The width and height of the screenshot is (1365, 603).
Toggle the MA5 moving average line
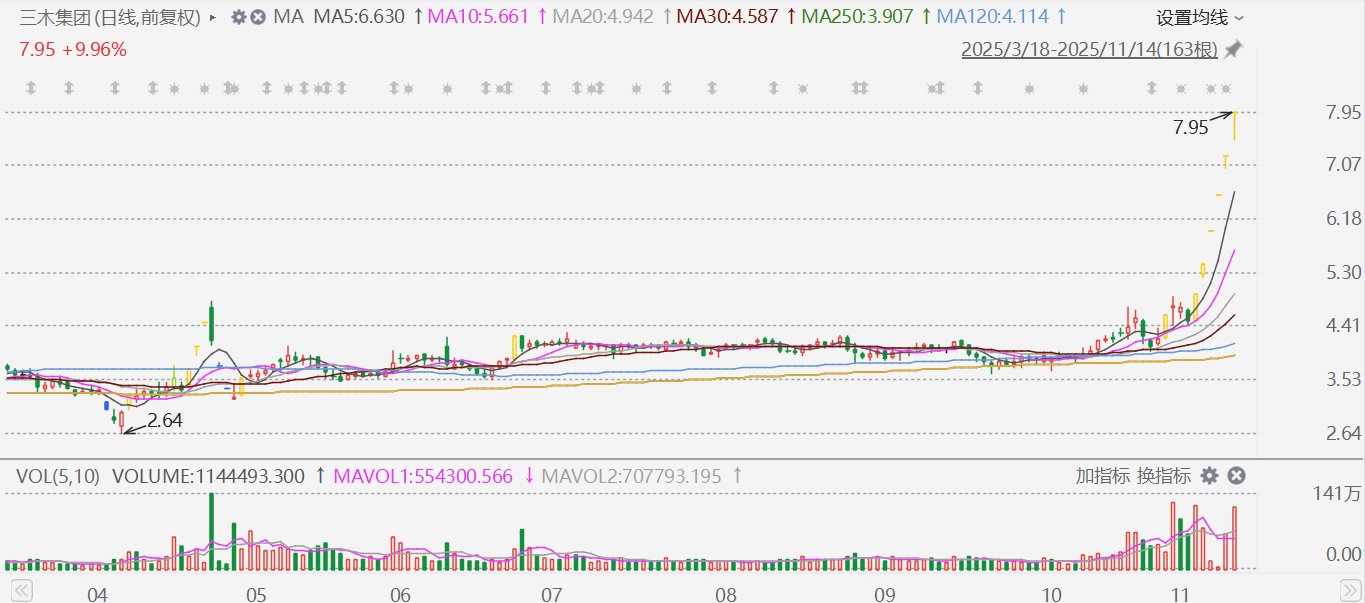tap(359, 17)
